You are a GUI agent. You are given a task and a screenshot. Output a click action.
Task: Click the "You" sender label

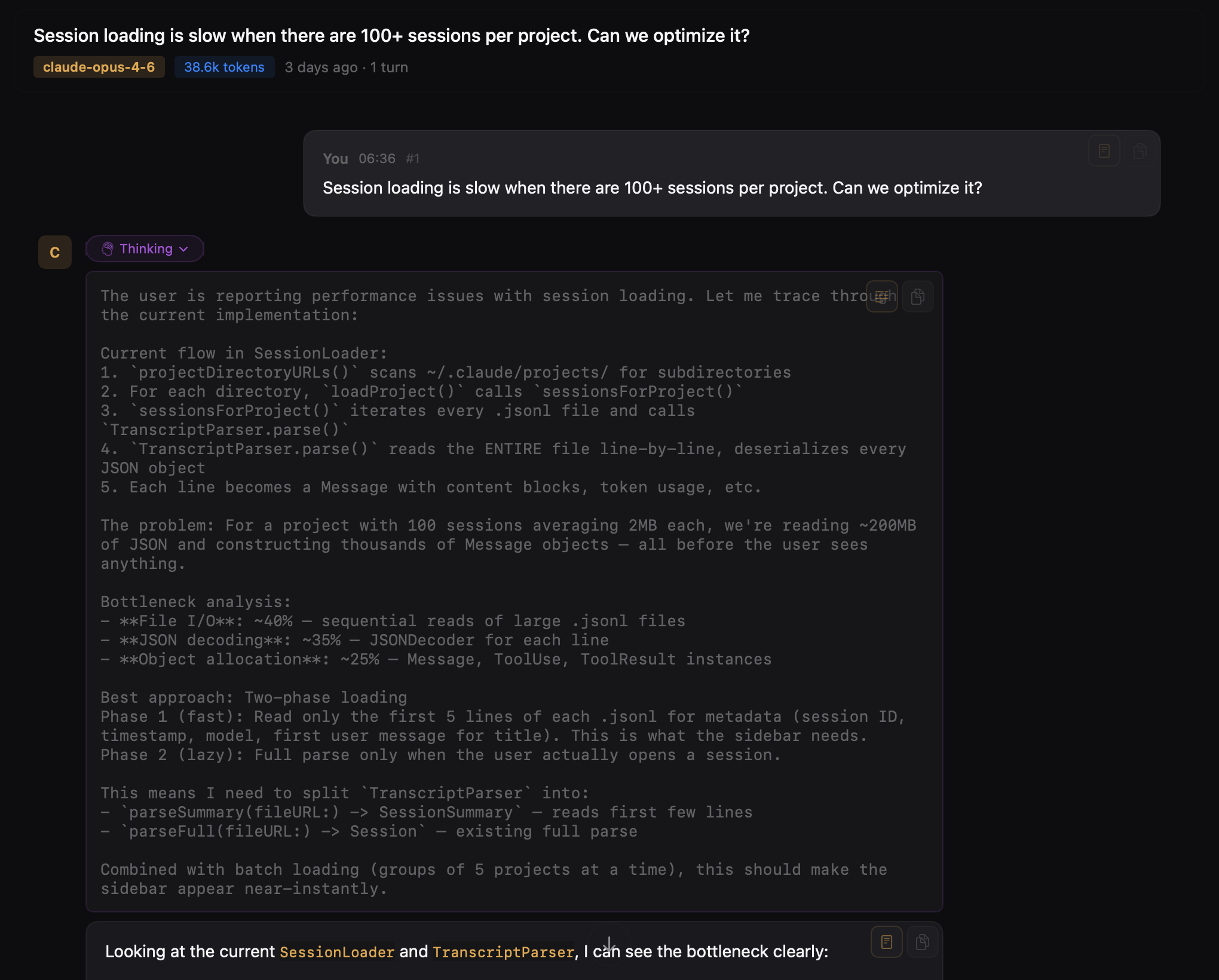(335, 158)
